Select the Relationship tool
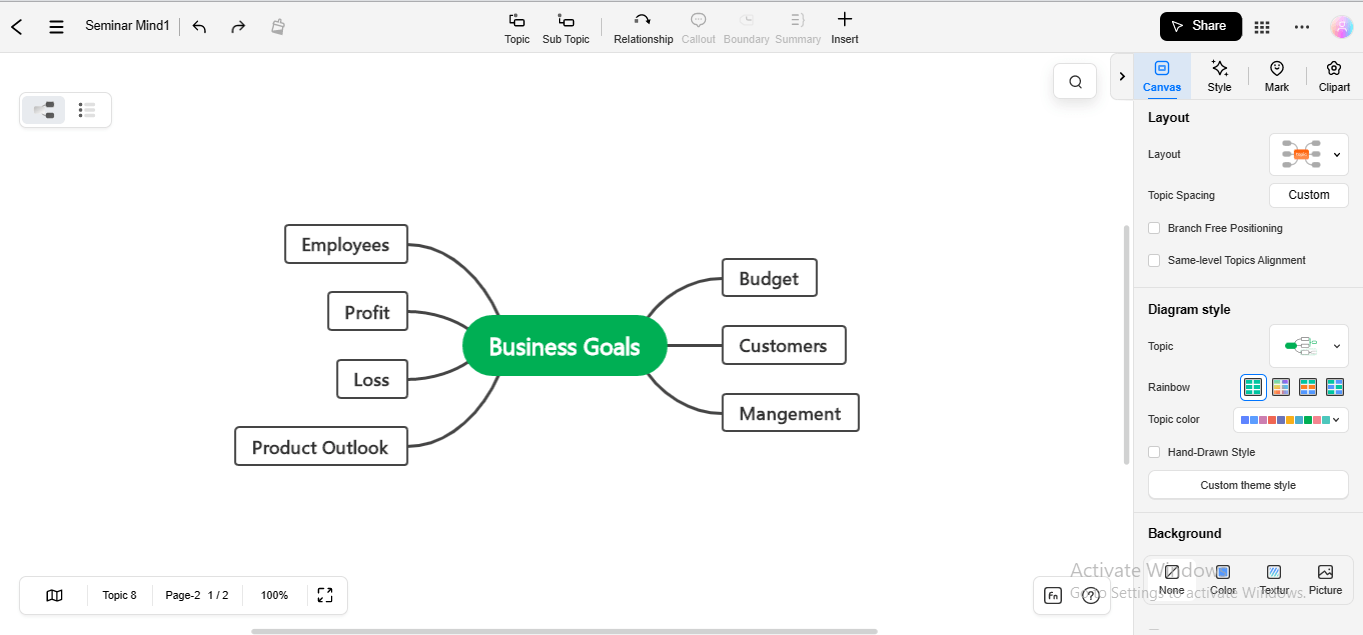 (642, 27)
